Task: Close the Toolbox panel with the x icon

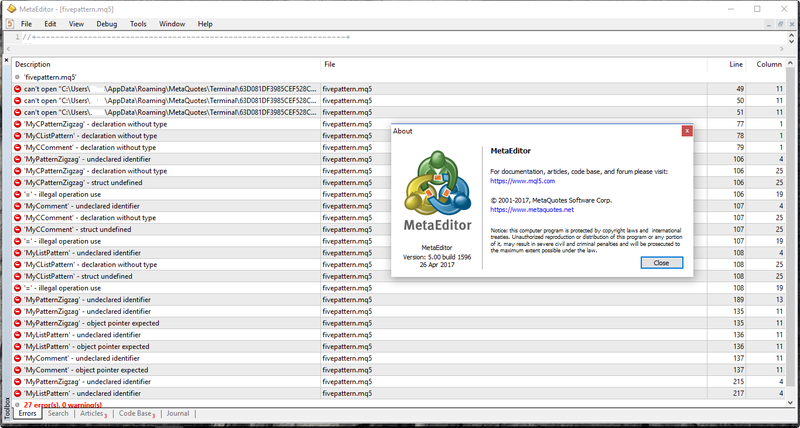Action: (7, 60)
